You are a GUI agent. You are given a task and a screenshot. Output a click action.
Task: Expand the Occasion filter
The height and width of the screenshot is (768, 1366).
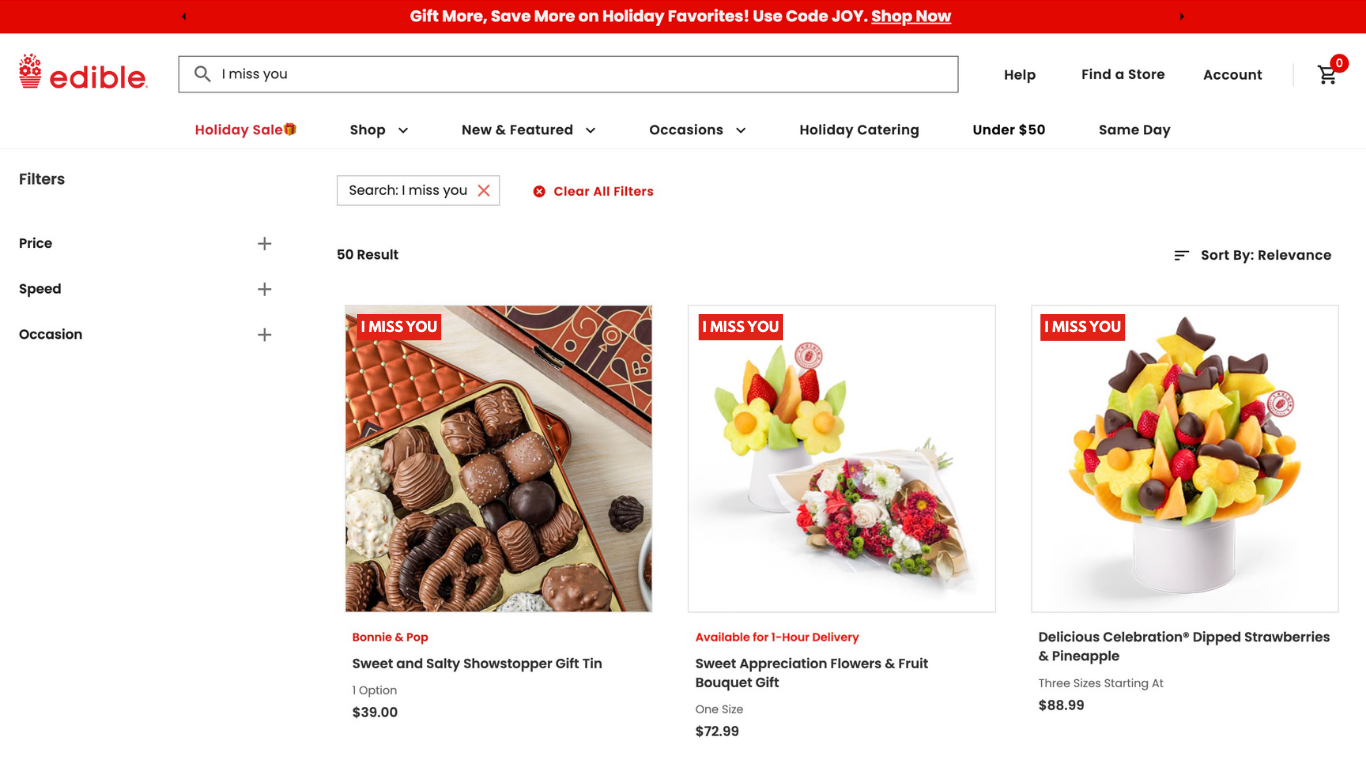pos(264,335)
